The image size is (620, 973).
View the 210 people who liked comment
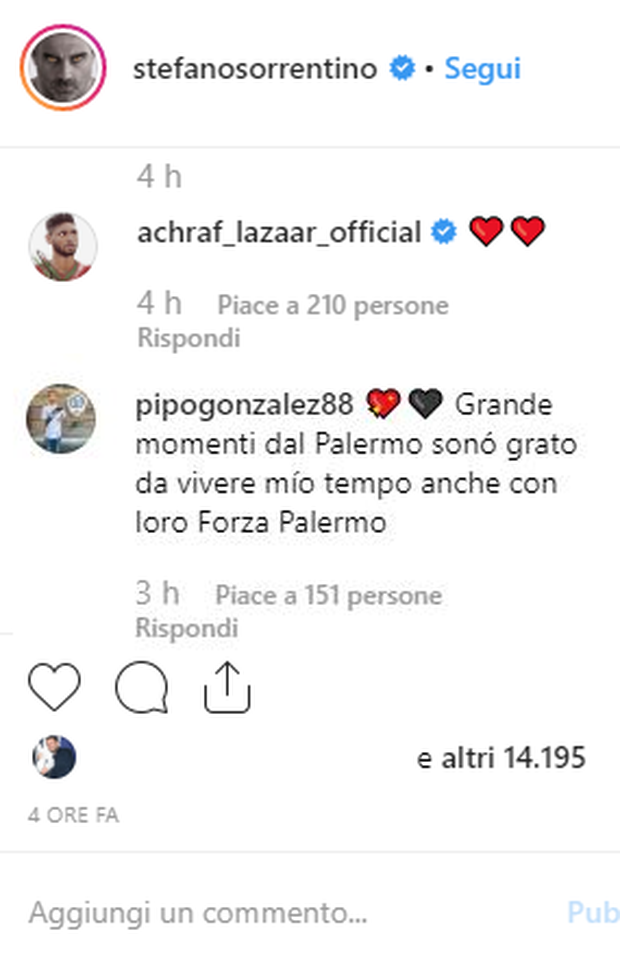(333, 305)
